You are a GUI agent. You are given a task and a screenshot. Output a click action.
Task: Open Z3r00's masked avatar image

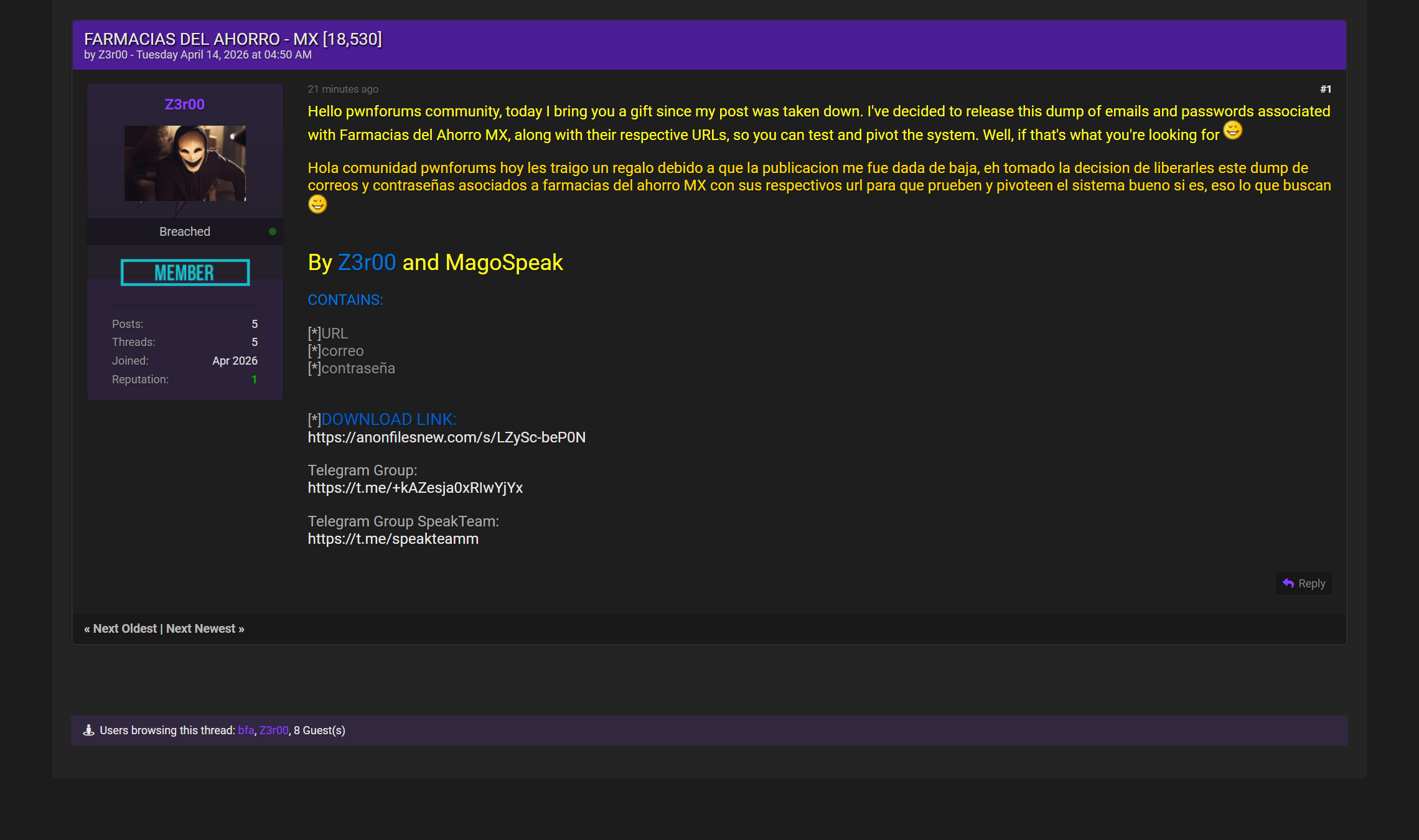click(x=185, y=163)
